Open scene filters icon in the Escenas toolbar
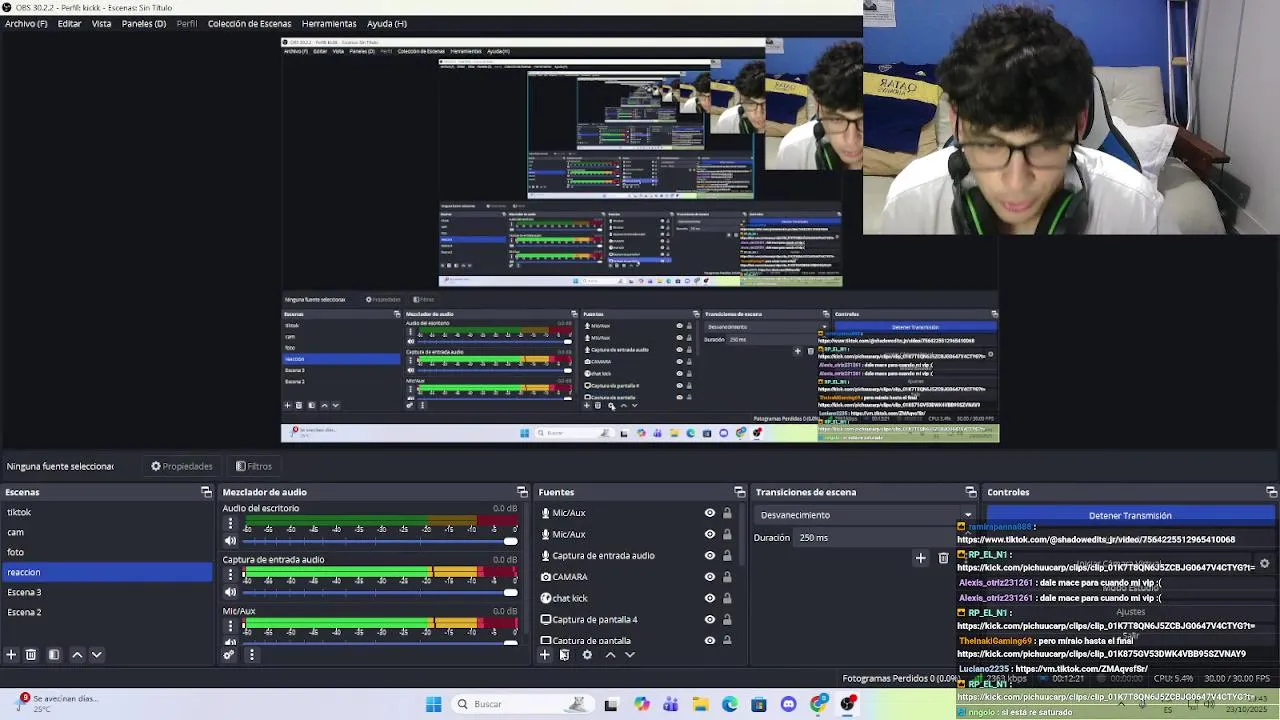The width and height of the screenshot is (1280, 720). pos(54,655)
